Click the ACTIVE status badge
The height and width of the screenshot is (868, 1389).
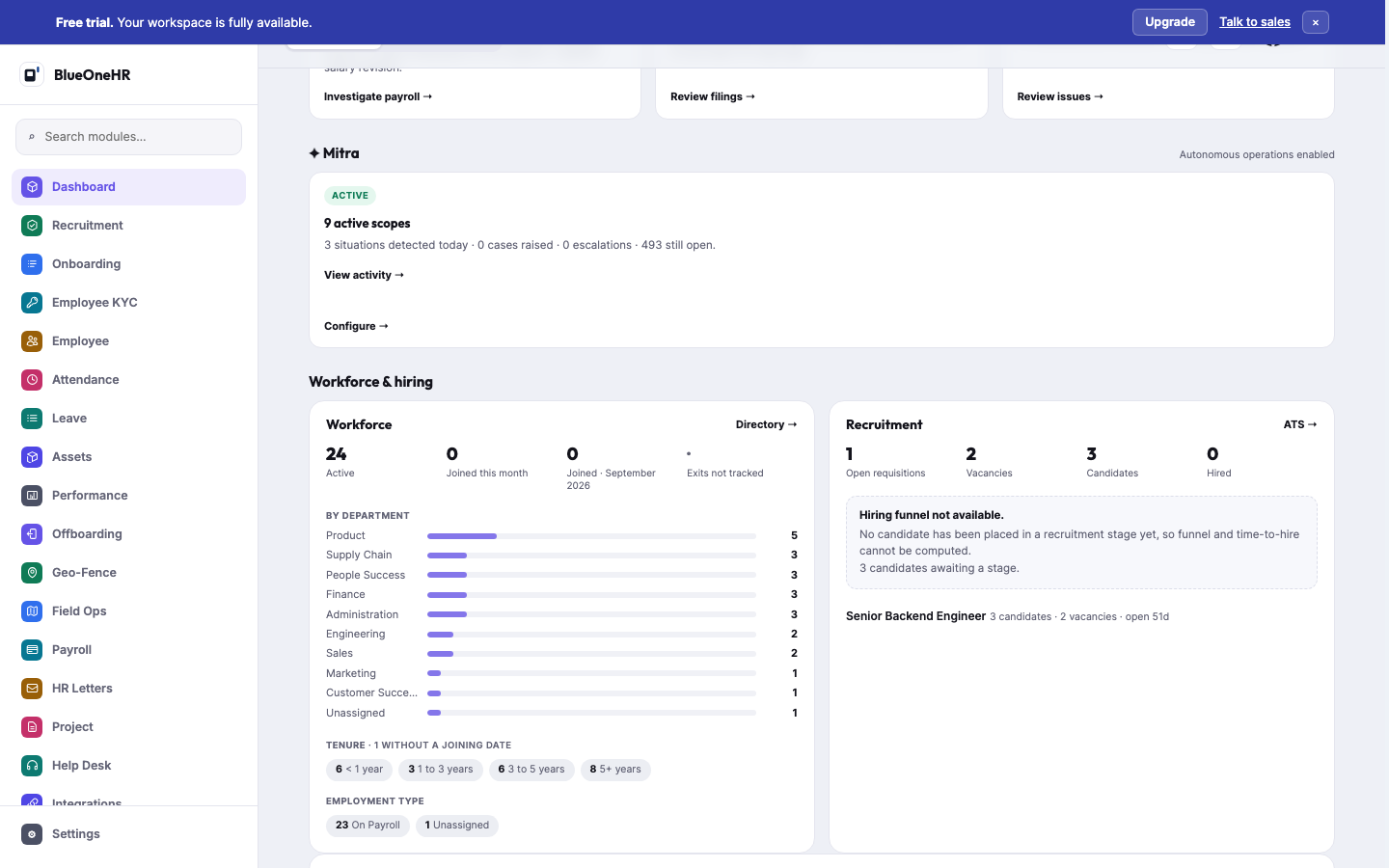coord(350,196)
